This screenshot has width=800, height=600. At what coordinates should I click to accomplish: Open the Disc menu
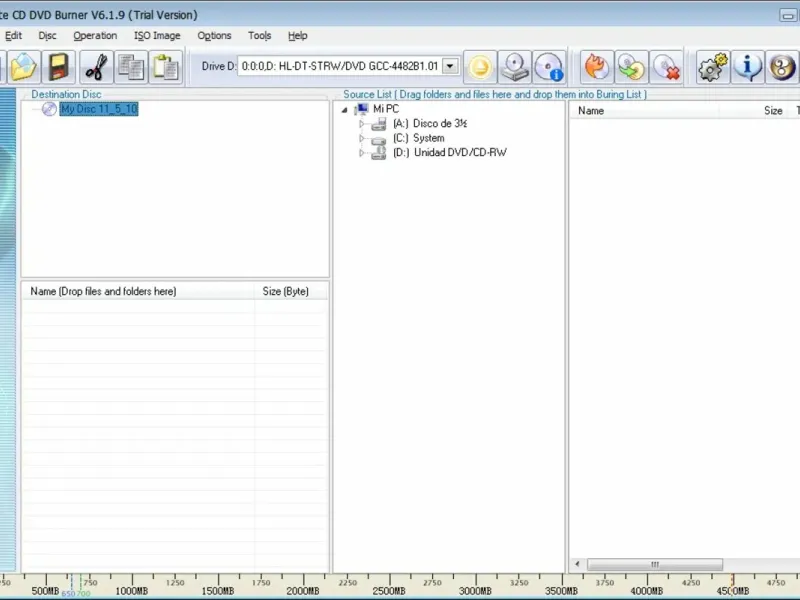click(x=47, y=36)
